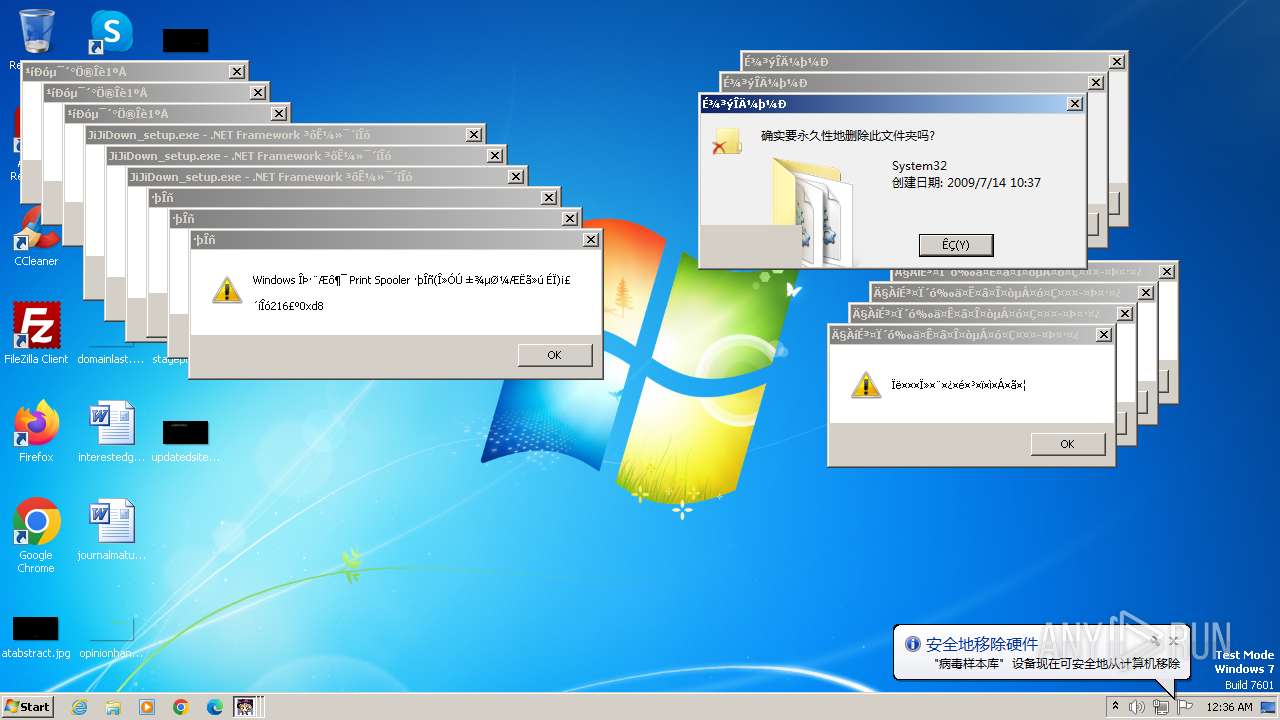Open Internet Explorer from the taskbar
The width and height of the screenshot is (1280, 720).
(79, 707)
